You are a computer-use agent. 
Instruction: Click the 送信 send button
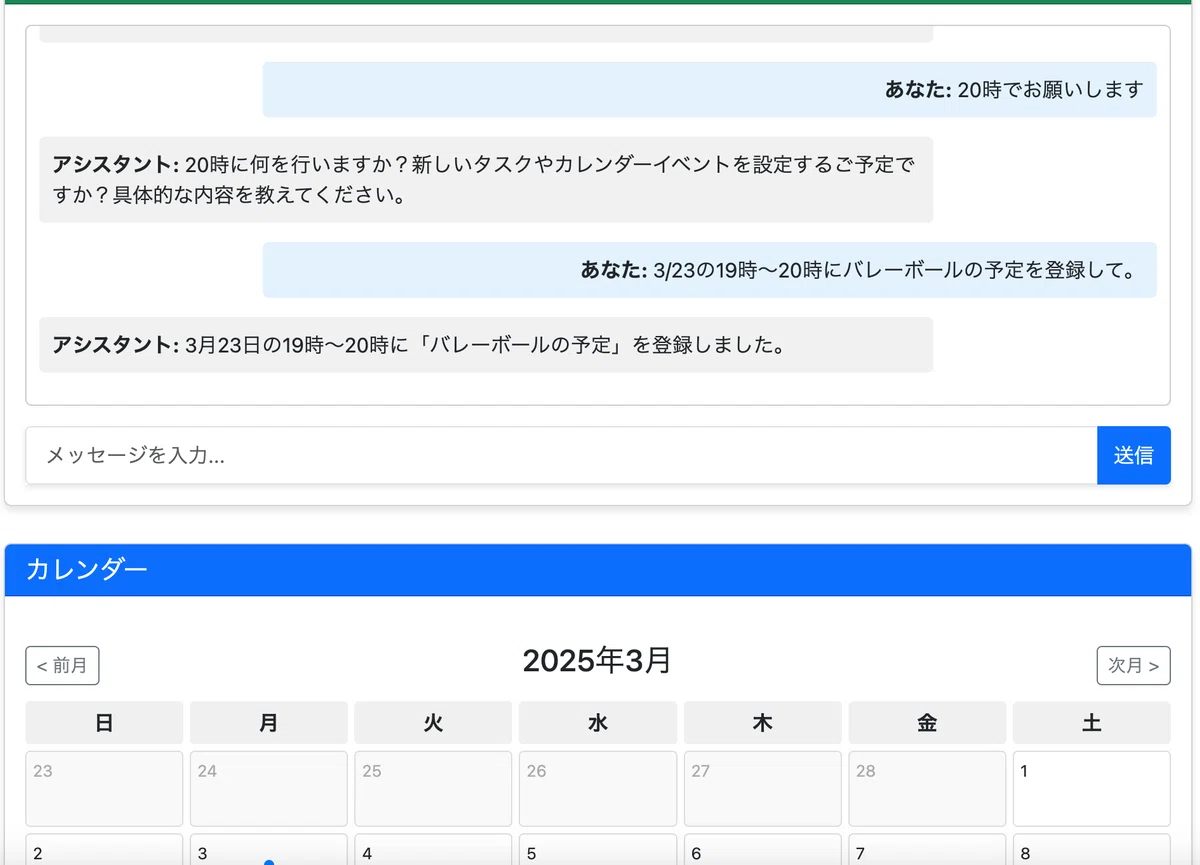click(1133, 455)
